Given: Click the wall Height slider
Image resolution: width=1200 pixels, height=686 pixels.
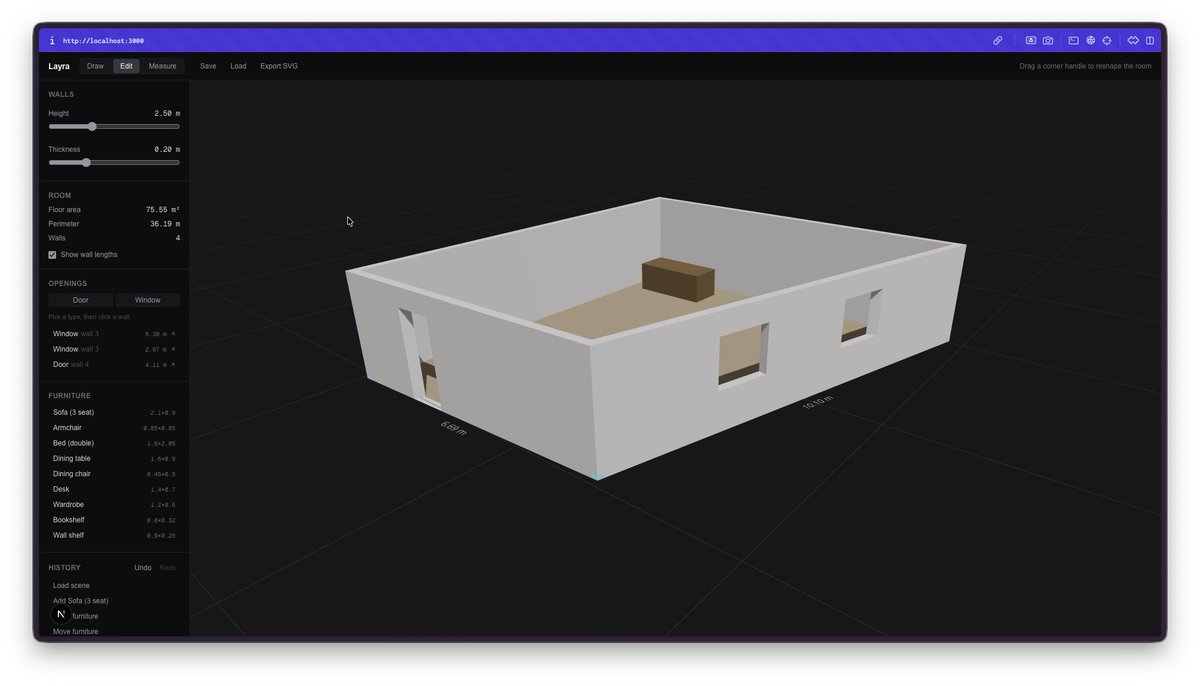Looking at the screenshot, I should (114, 127).
